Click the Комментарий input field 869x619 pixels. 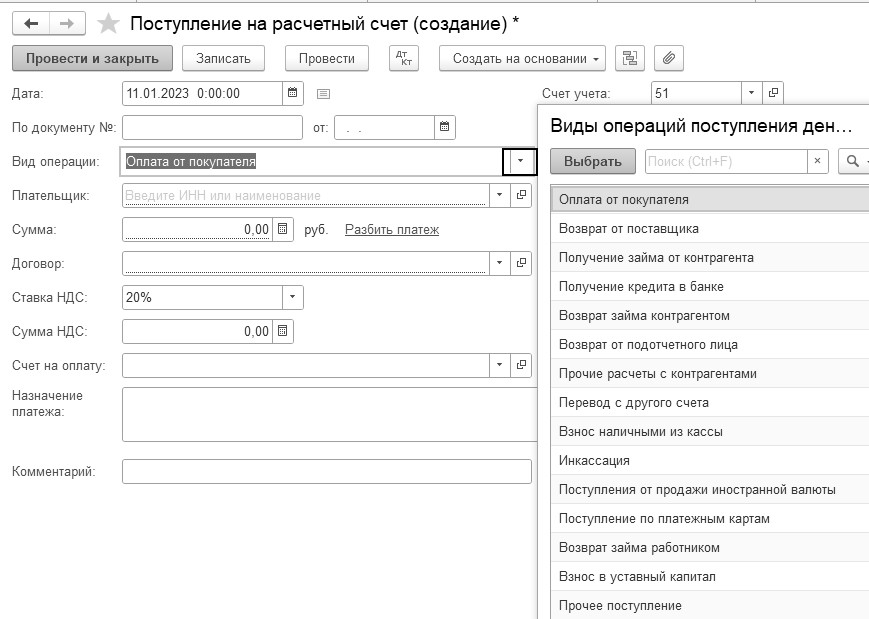pos(327,471)
